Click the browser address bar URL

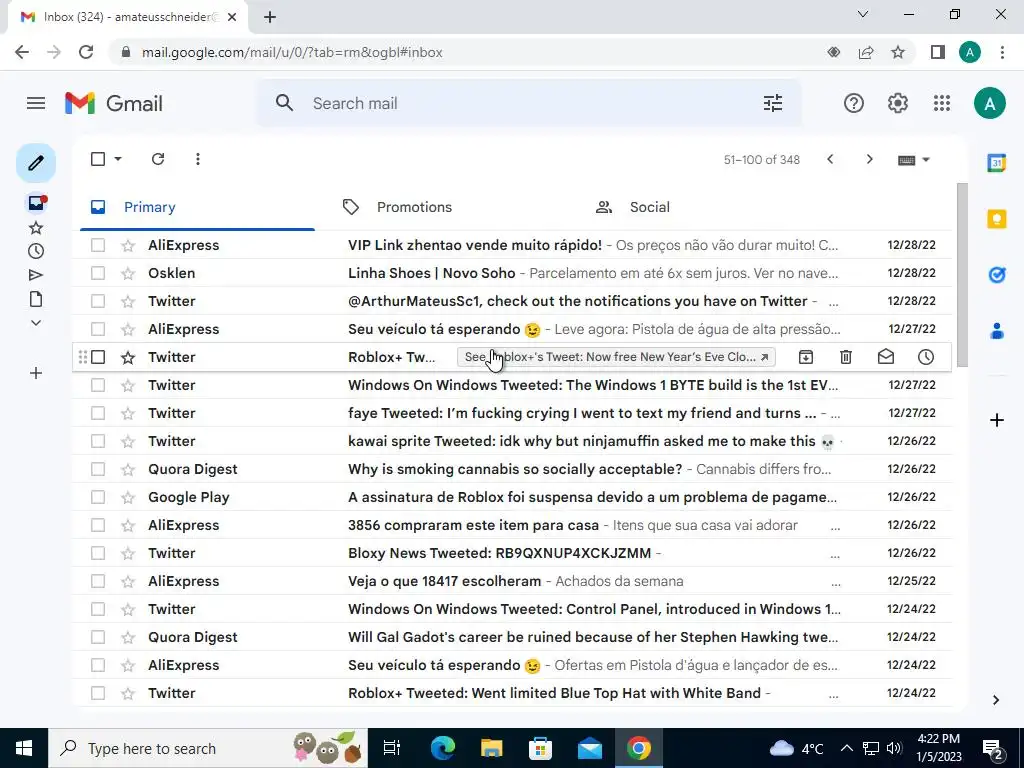coord(292,52)
